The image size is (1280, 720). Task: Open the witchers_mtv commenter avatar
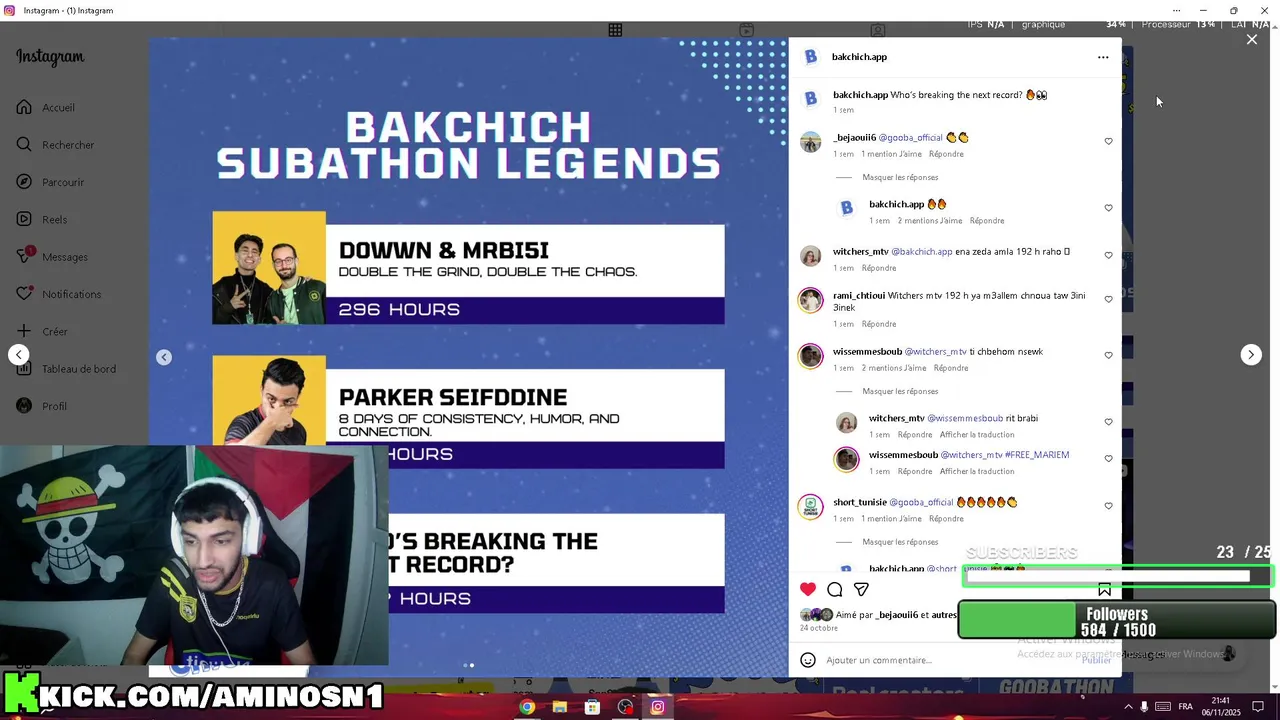811,256
